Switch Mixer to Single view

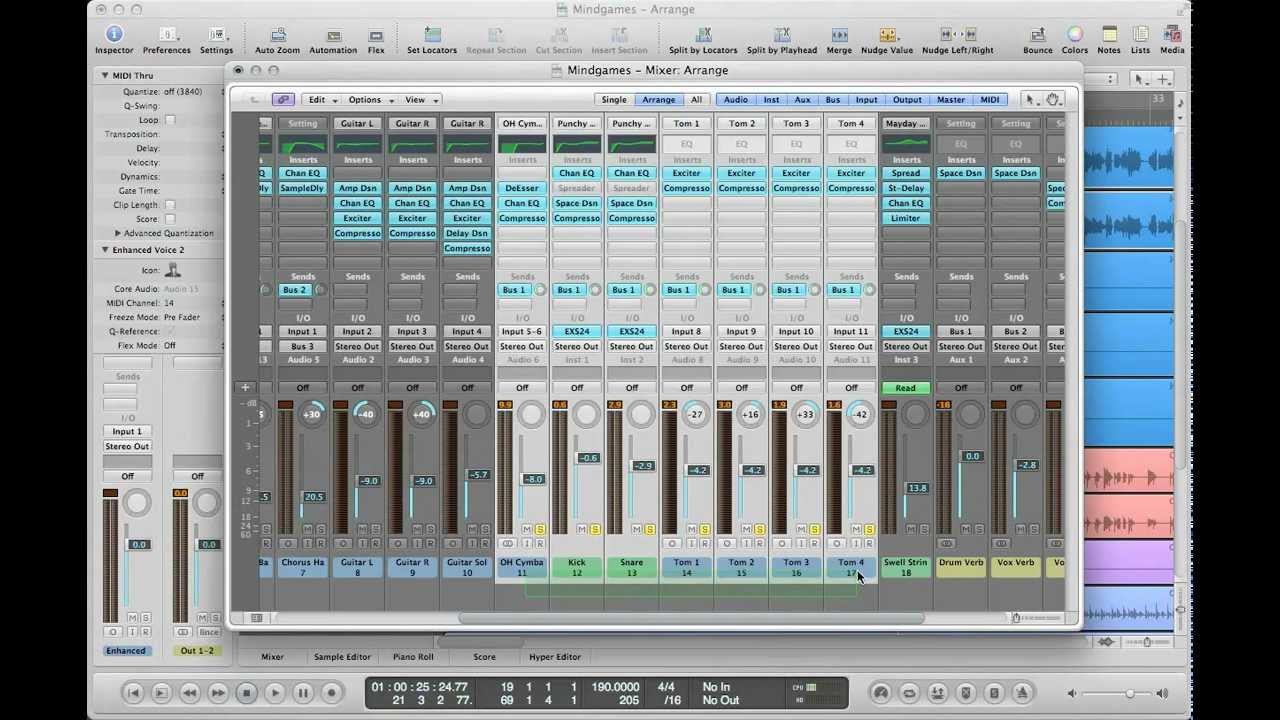click(x=614, y=100)
